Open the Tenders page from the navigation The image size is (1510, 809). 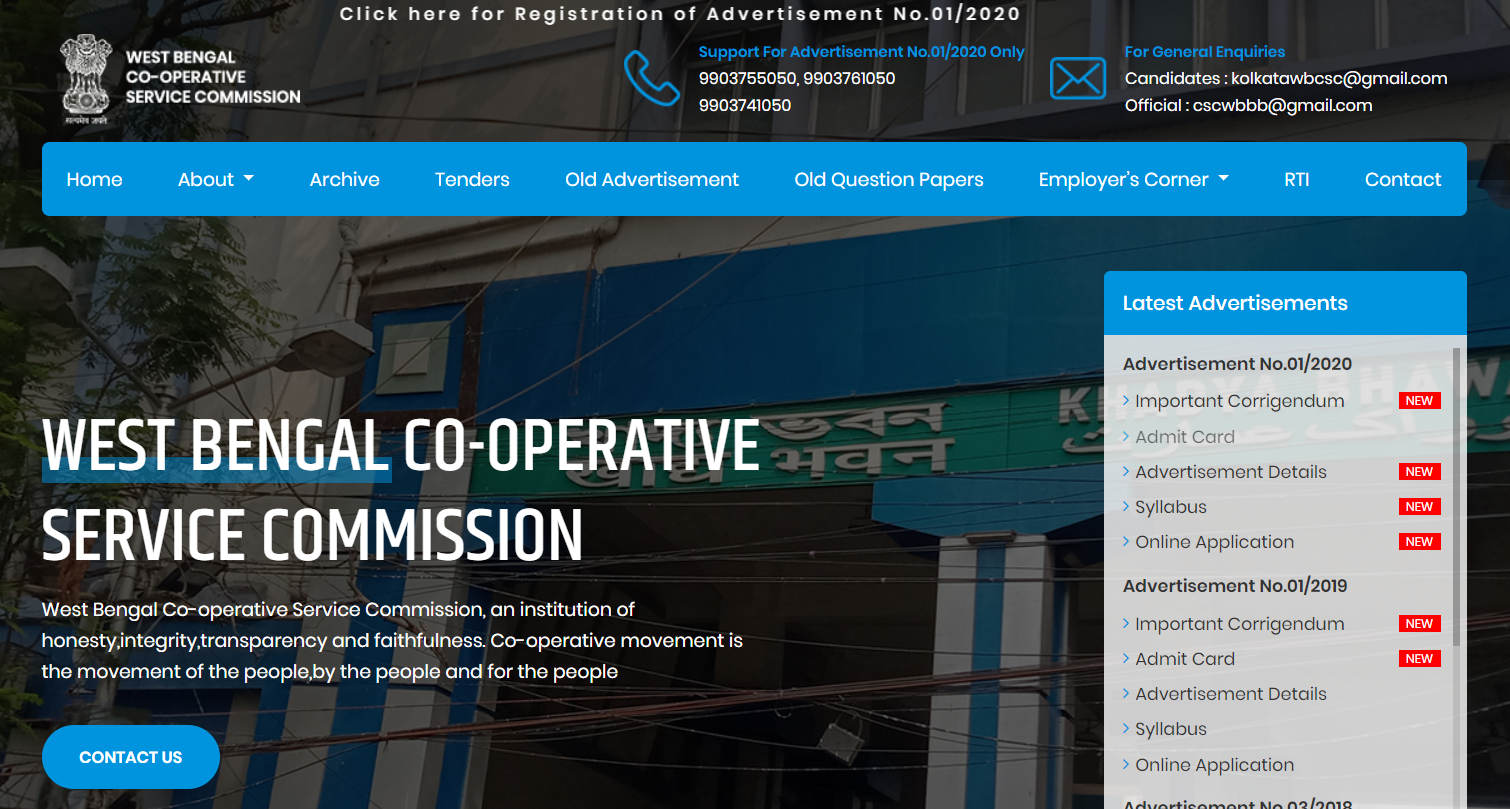click(472, 179)
